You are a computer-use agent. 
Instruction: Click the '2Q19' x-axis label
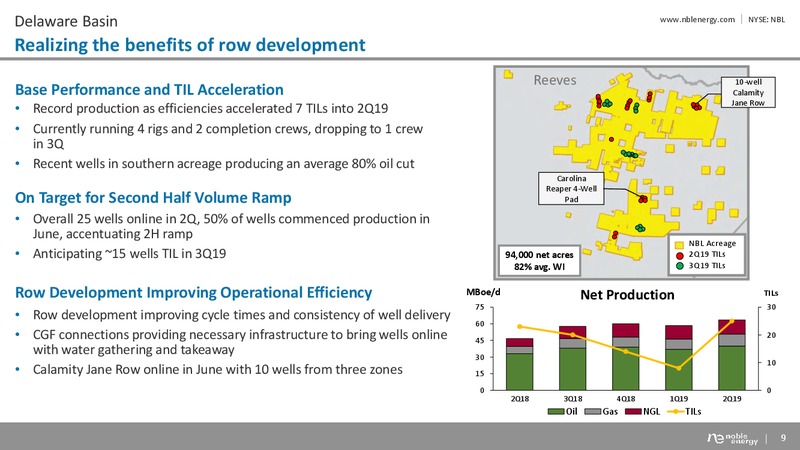click(x=732, y=399)
